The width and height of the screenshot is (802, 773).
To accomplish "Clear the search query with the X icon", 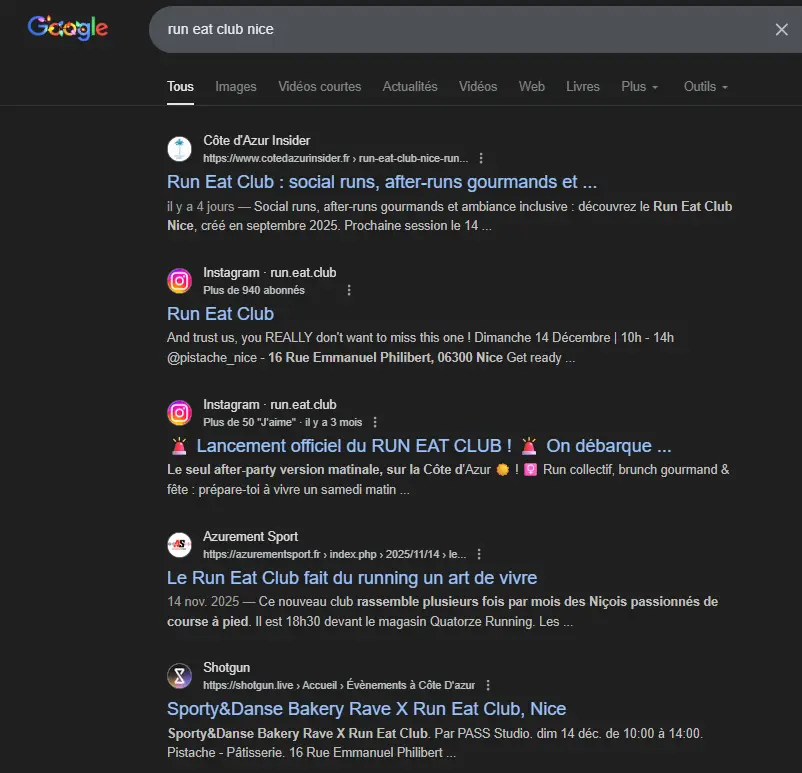I will (x=781, y=29).
